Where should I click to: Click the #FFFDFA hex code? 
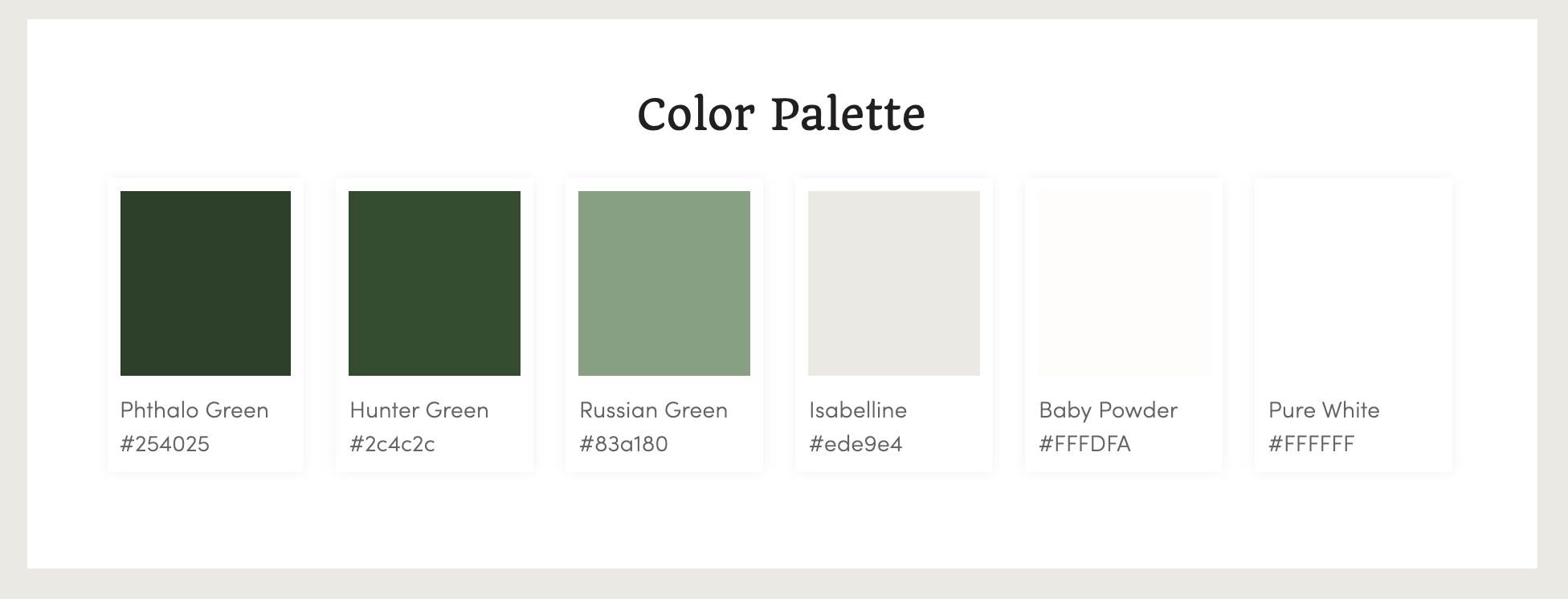pos(1084,444)
